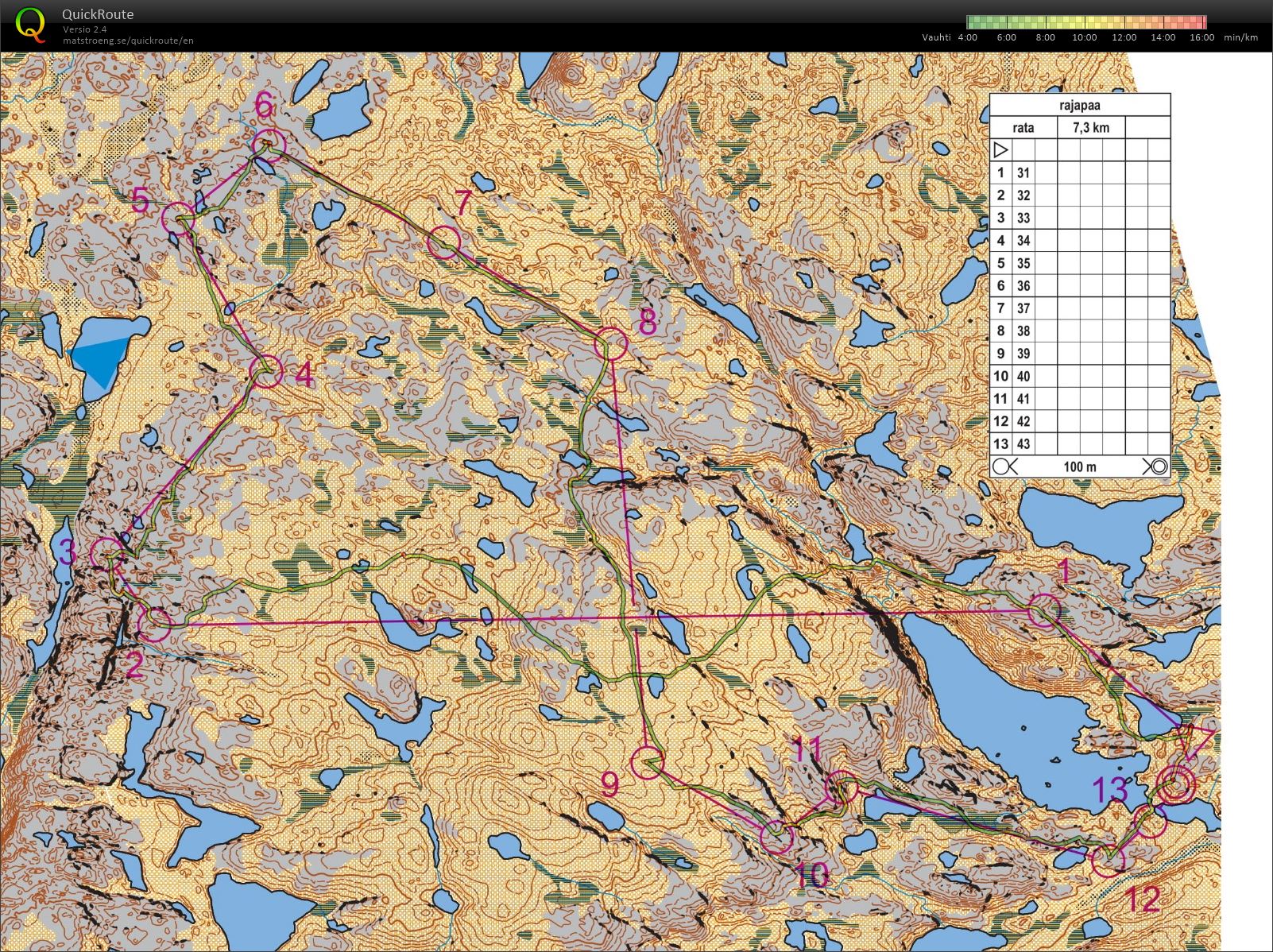The width and height of the screenshot is (1273, 952).
Task: Select control circle 12 on the map
Action: pos(1108,861)
